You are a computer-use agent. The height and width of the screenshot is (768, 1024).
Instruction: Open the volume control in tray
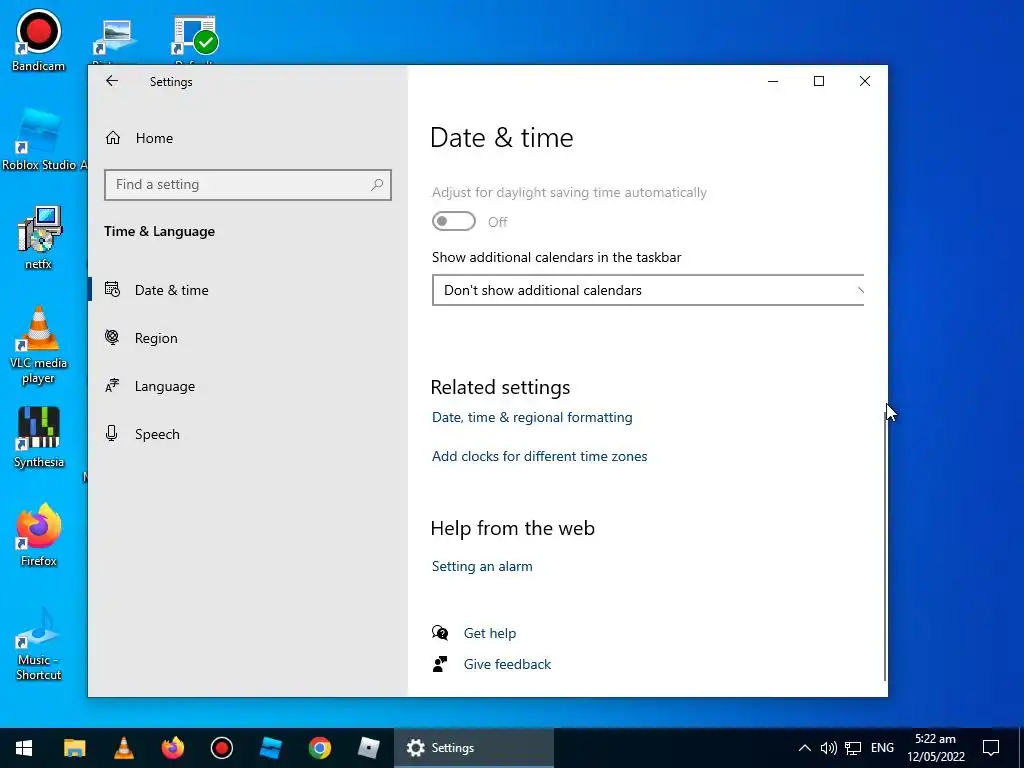(x=828, y=748)
